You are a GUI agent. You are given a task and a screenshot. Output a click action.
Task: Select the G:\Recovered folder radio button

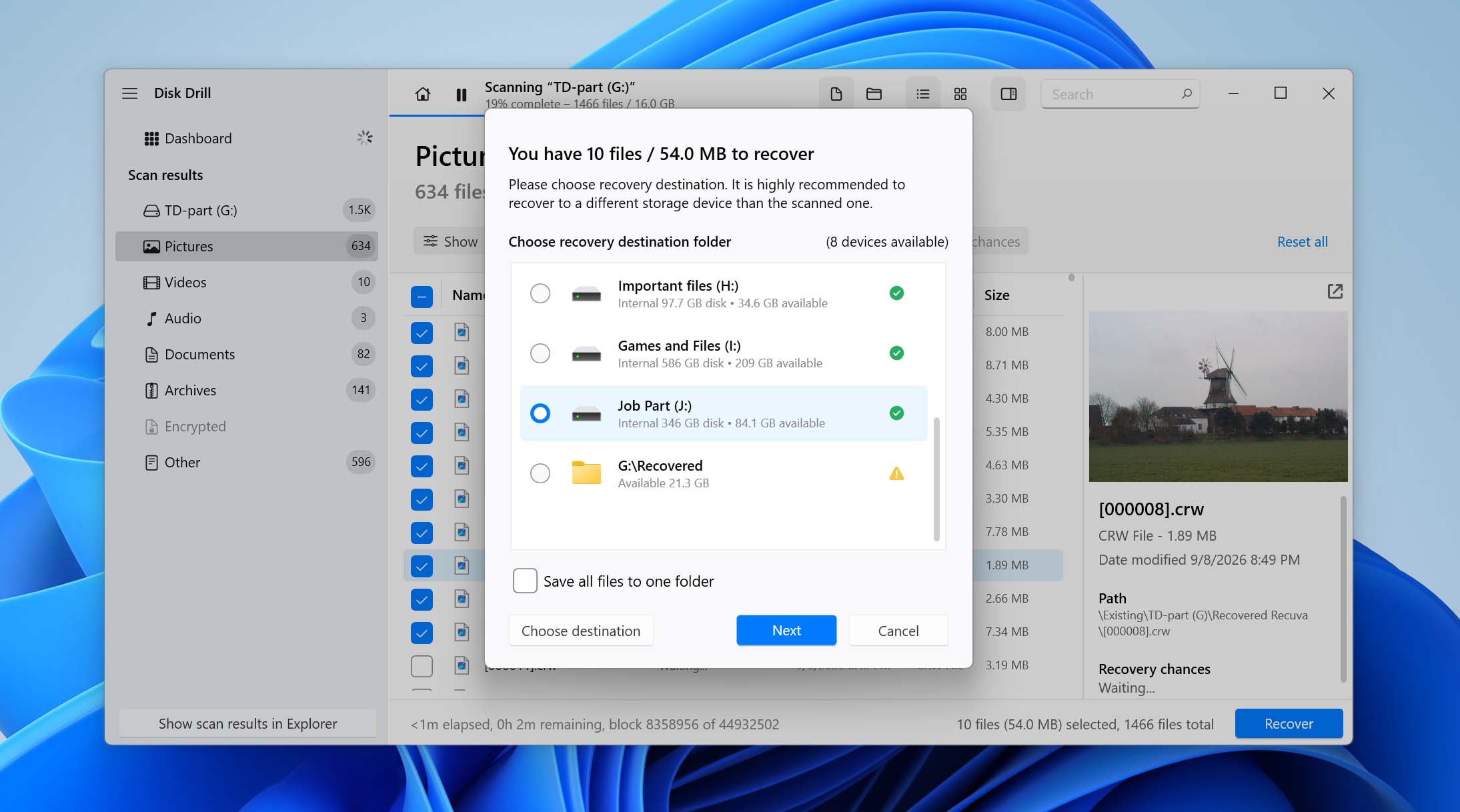click(x=540, y=473)
